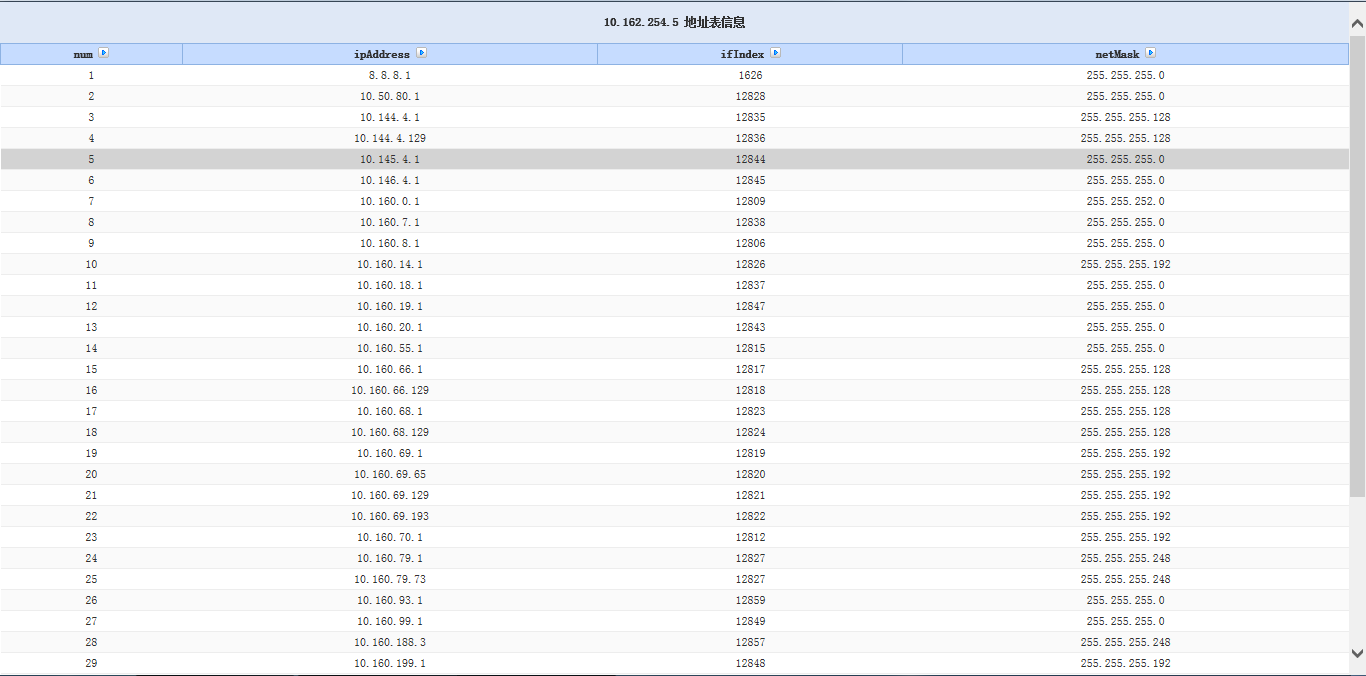The width and height of the screenshot is (1366, 676).
Task: Click netMask 255.255.252.0 cell
Action: point(1125,201)
